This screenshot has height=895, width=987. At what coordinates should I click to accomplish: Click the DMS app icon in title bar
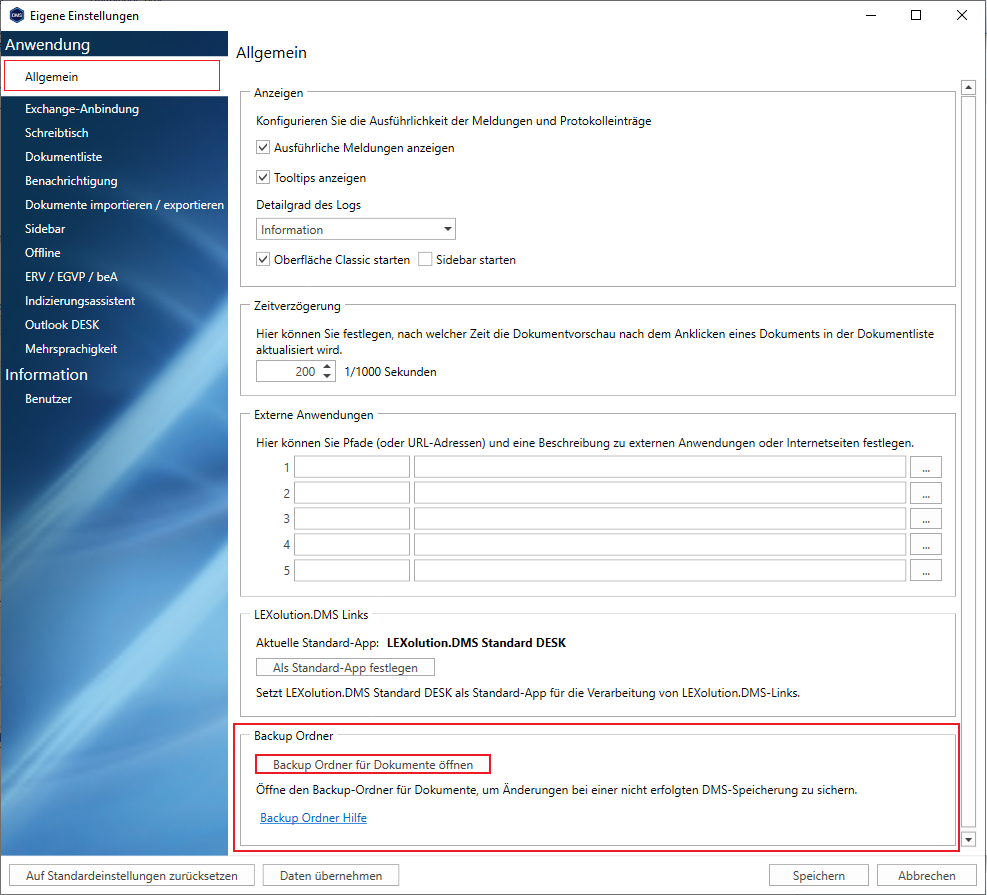tap(17, 15)
